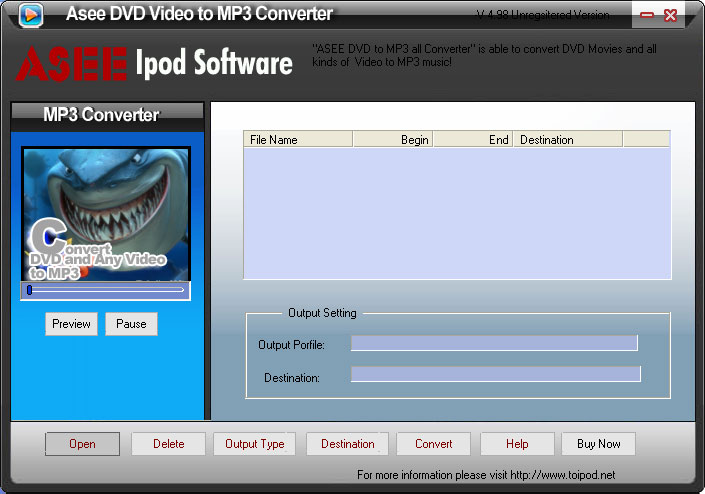Click the Output Porfile field

[x=494, y=343]
